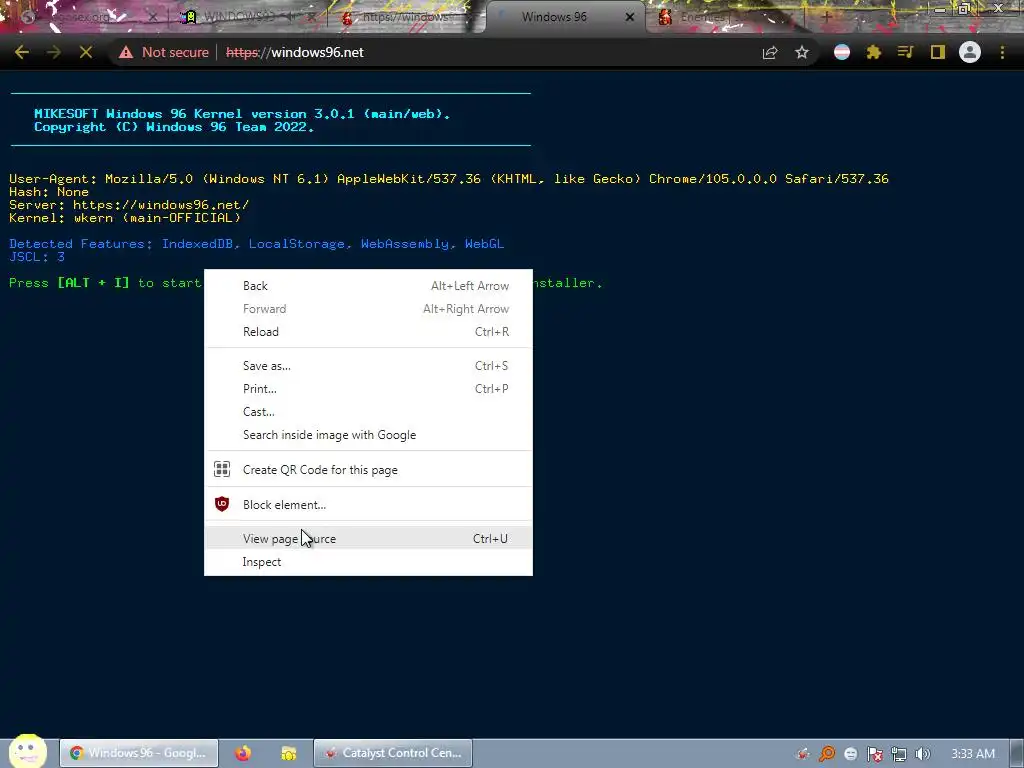The image size is (1024, 768).
Task: Open the striped flag extension icon
Action: [842, 52]
